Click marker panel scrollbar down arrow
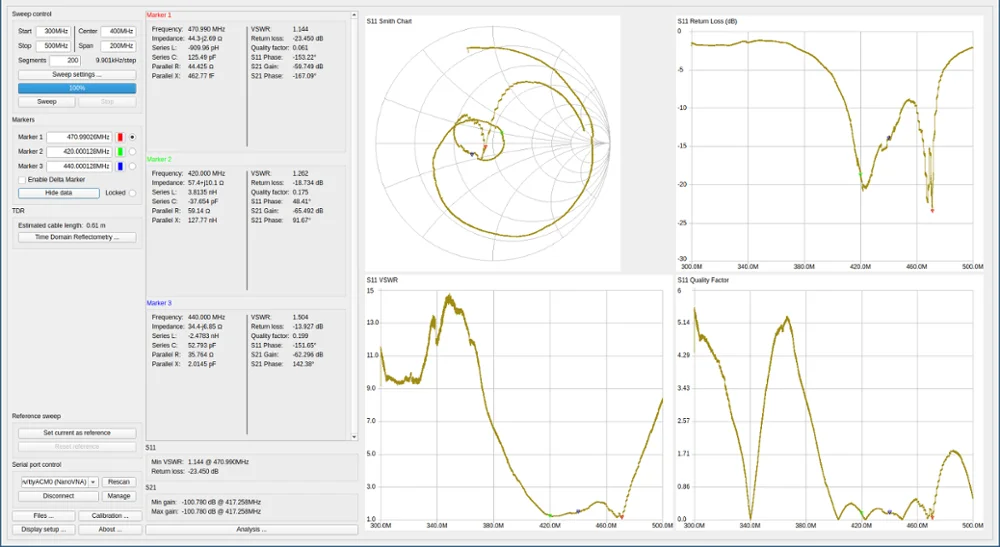Image resolution: width=1000 pixels, height=547 pixels. (354, 437)
